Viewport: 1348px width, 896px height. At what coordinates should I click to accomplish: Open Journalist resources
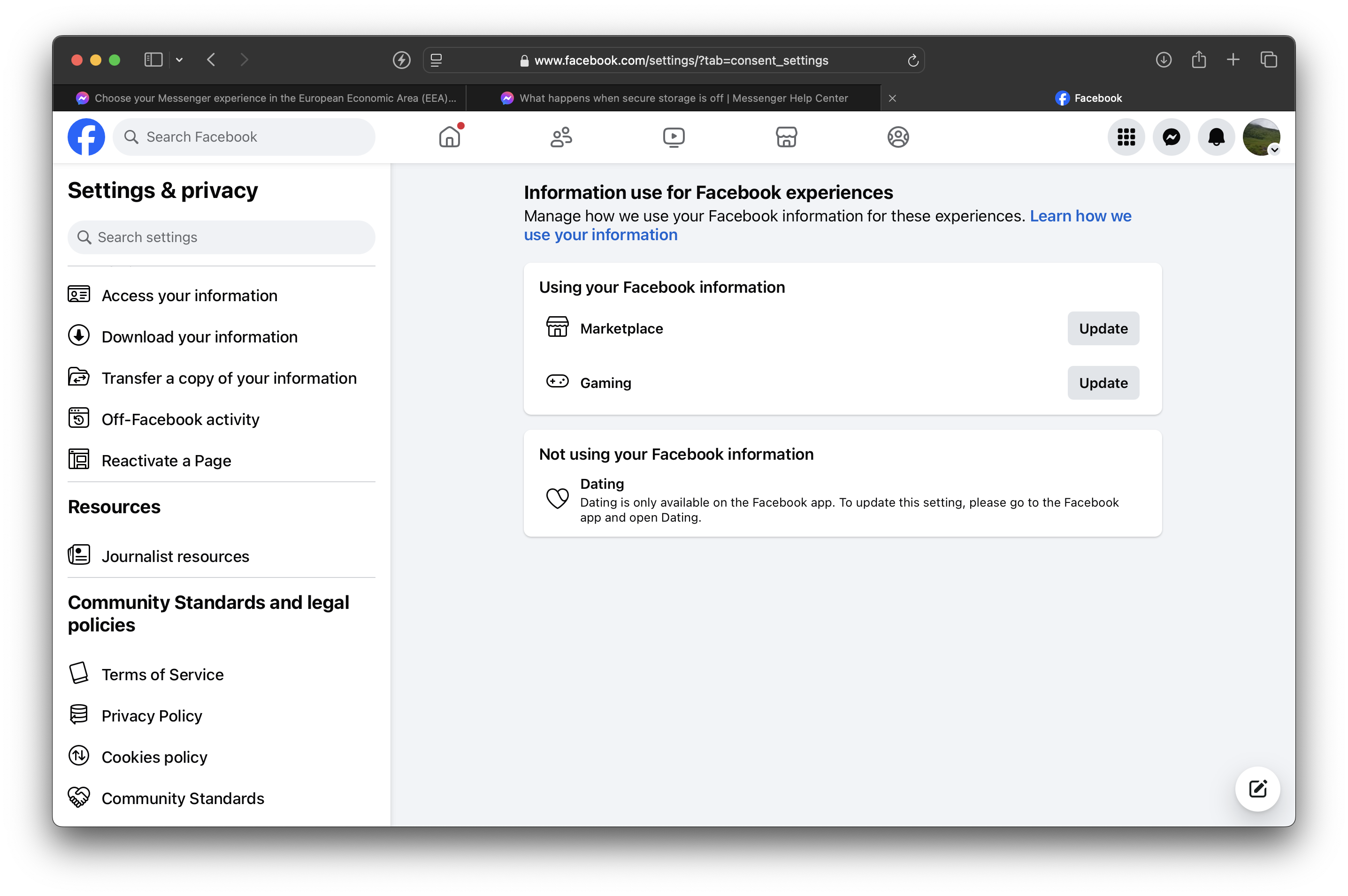(x=221, y=556)
